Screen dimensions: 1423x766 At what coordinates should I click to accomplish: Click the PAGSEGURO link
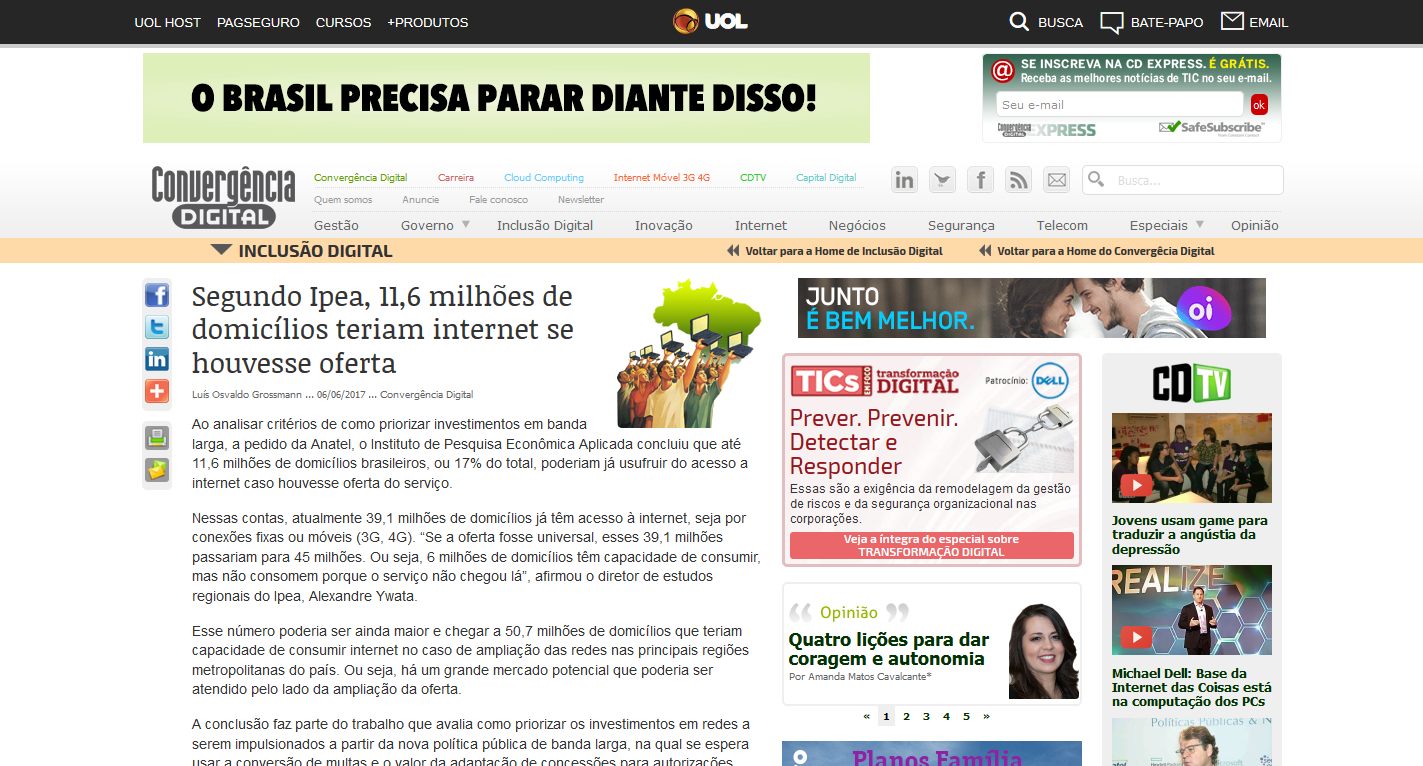(258, 22)
